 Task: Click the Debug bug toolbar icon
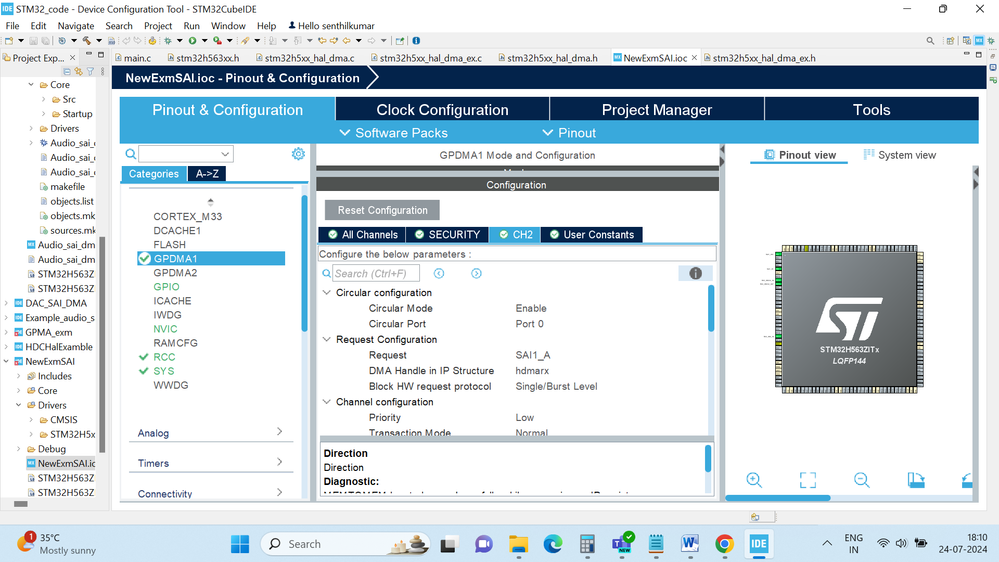[168, 41]
